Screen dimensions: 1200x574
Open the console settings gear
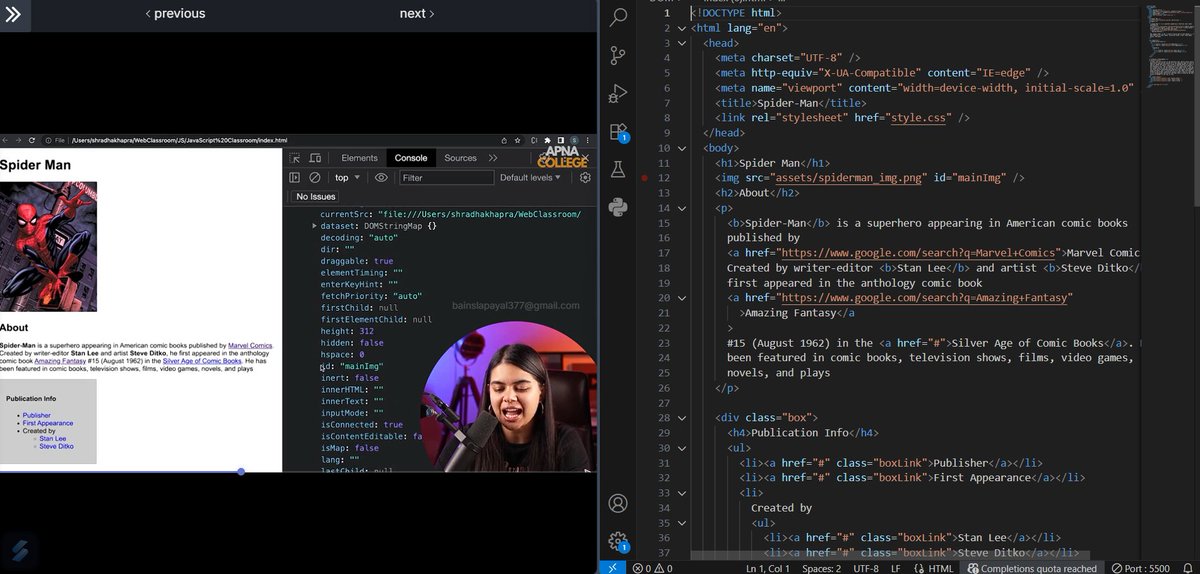(x=585, y=177)
